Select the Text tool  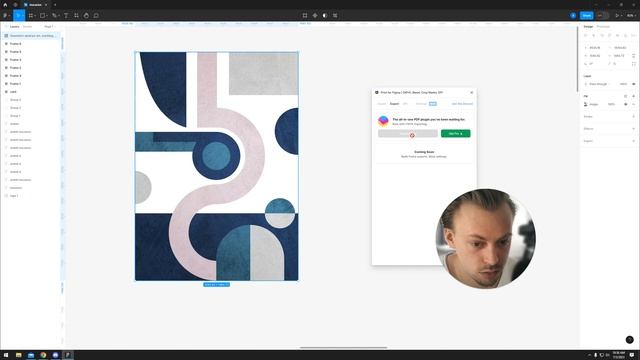pos(66,16)
